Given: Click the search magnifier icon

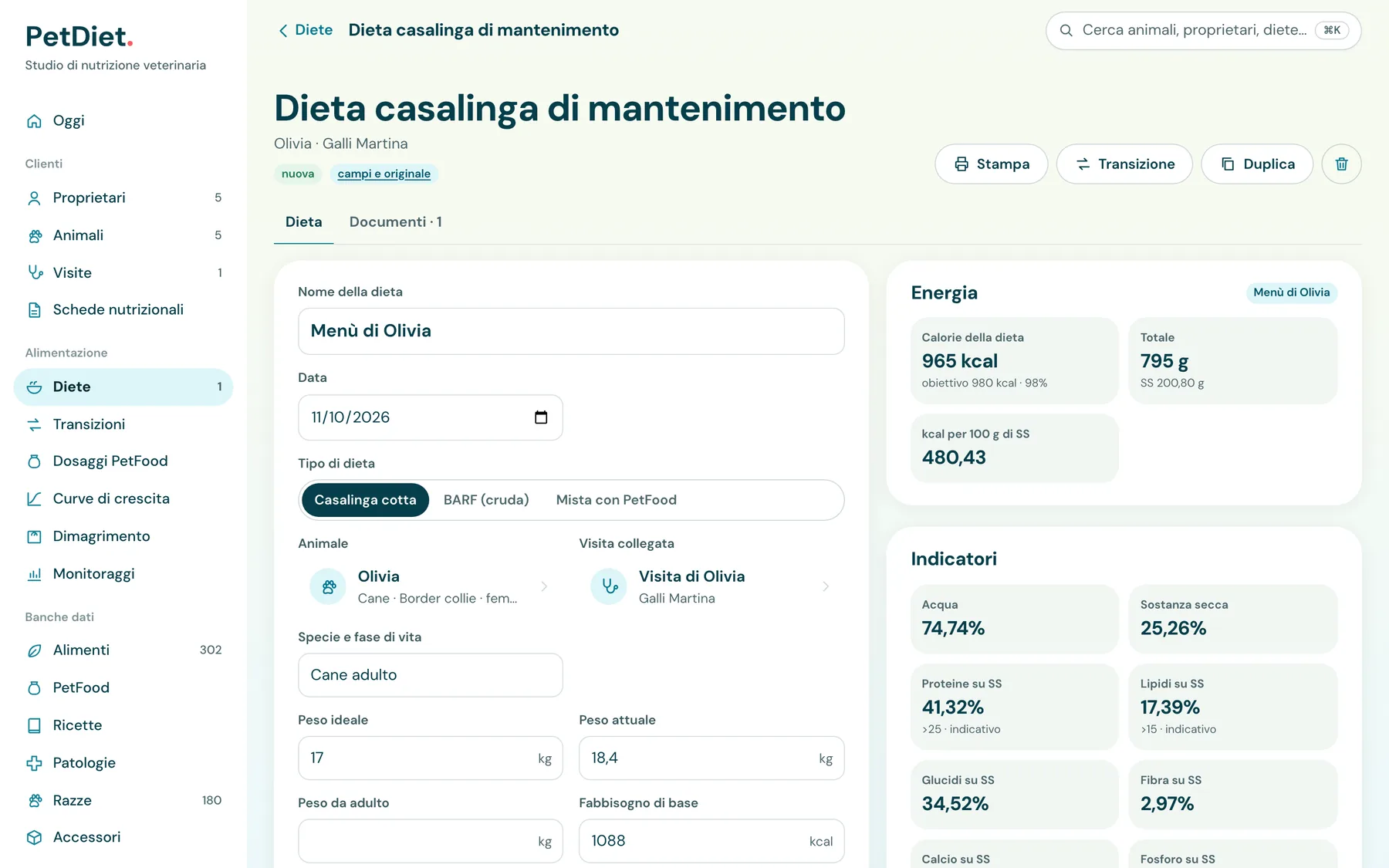Looking at the screenshot, I should pos(1066,30).
